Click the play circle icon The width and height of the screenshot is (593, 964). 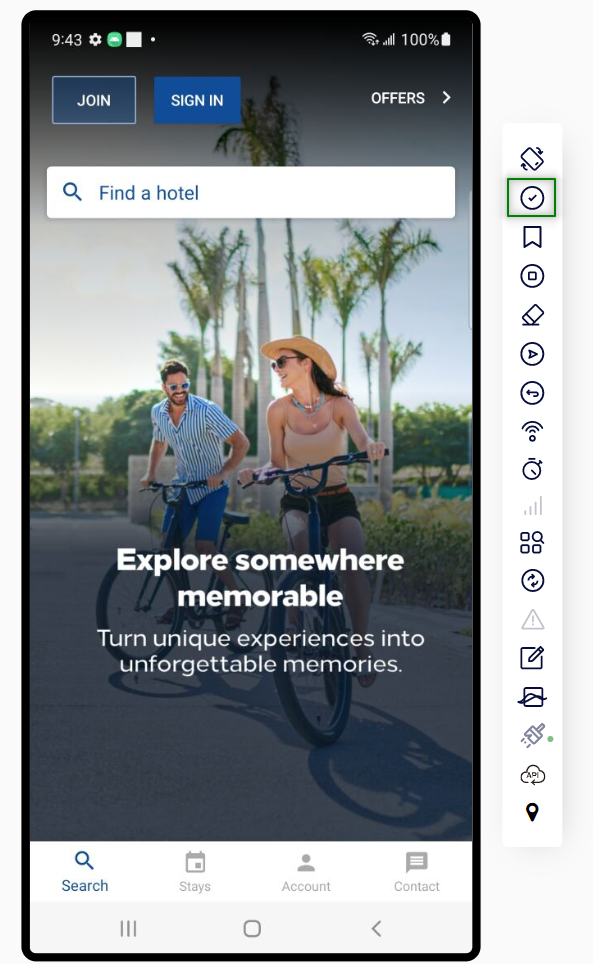point(532,354)
